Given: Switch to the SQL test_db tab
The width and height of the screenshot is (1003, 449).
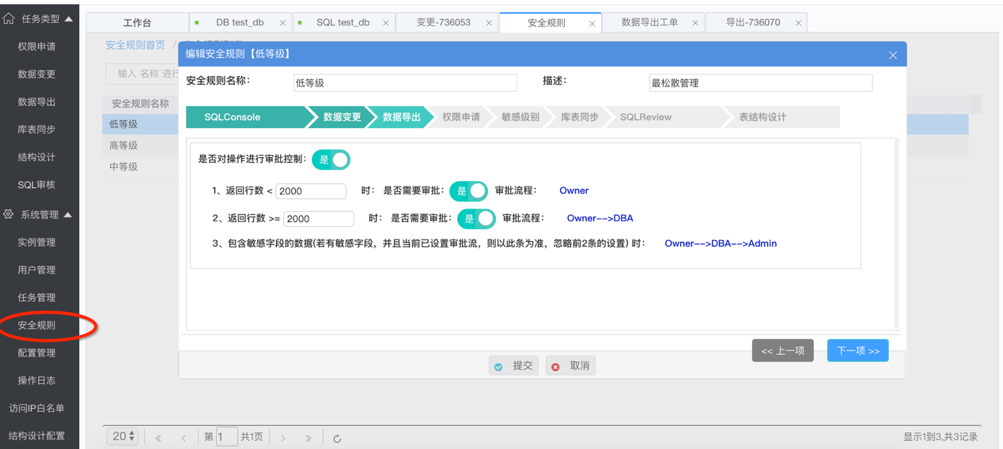Looking at the screenshot, I should (x=343, y=22).
